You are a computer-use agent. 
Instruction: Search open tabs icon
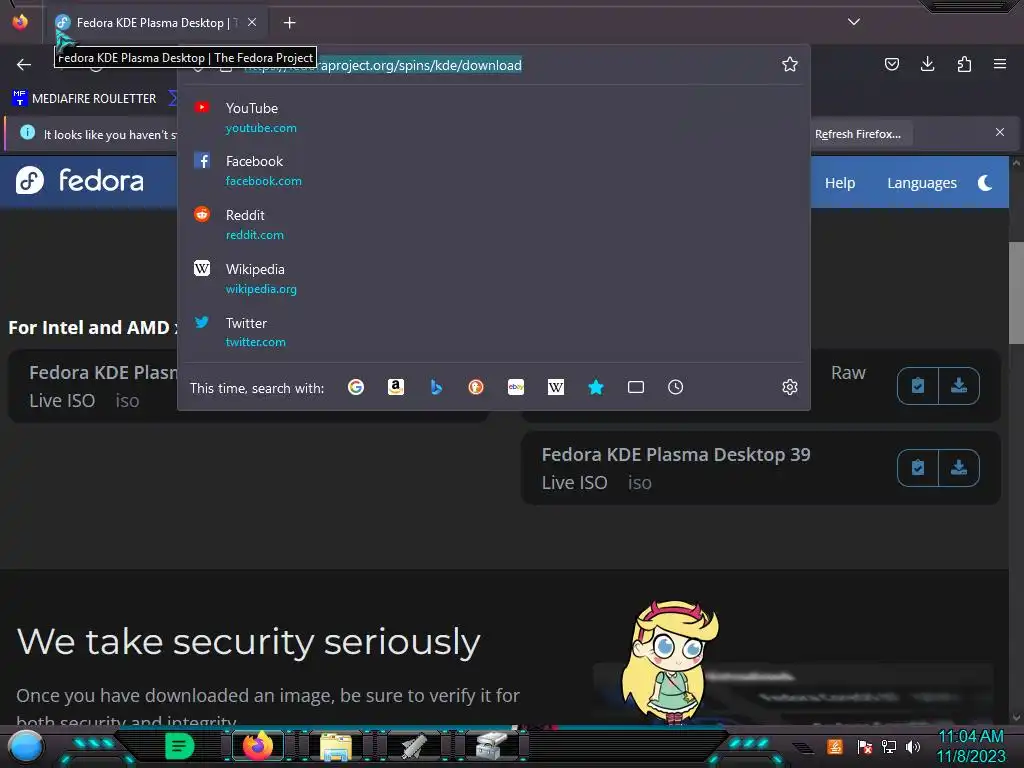tap(636, 387)
